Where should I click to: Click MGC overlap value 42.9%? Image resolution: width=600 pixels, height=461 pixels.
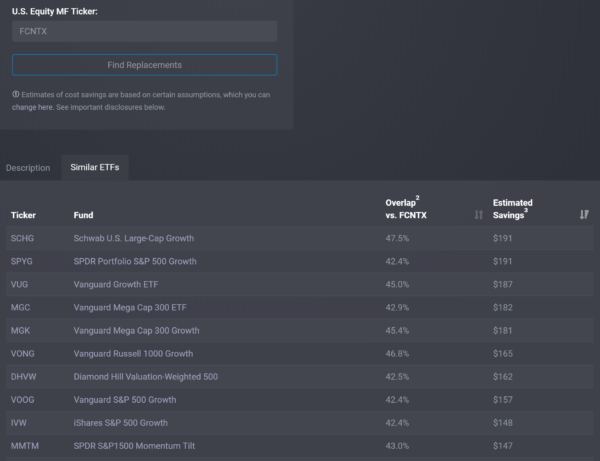397,308
